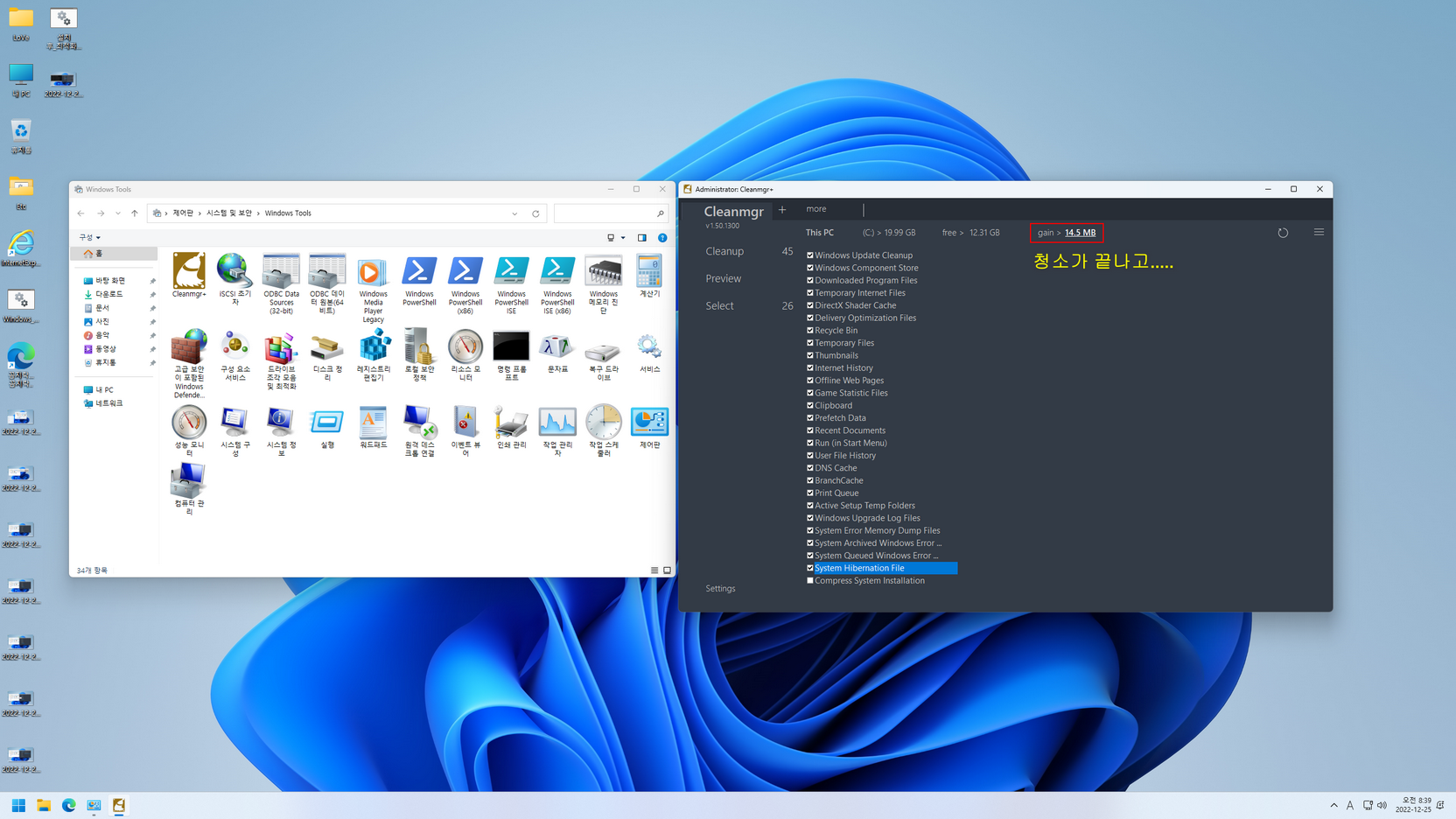Uncheck Thumbnails option
This screenshot has width=1456, height=819.
point(810,355)
